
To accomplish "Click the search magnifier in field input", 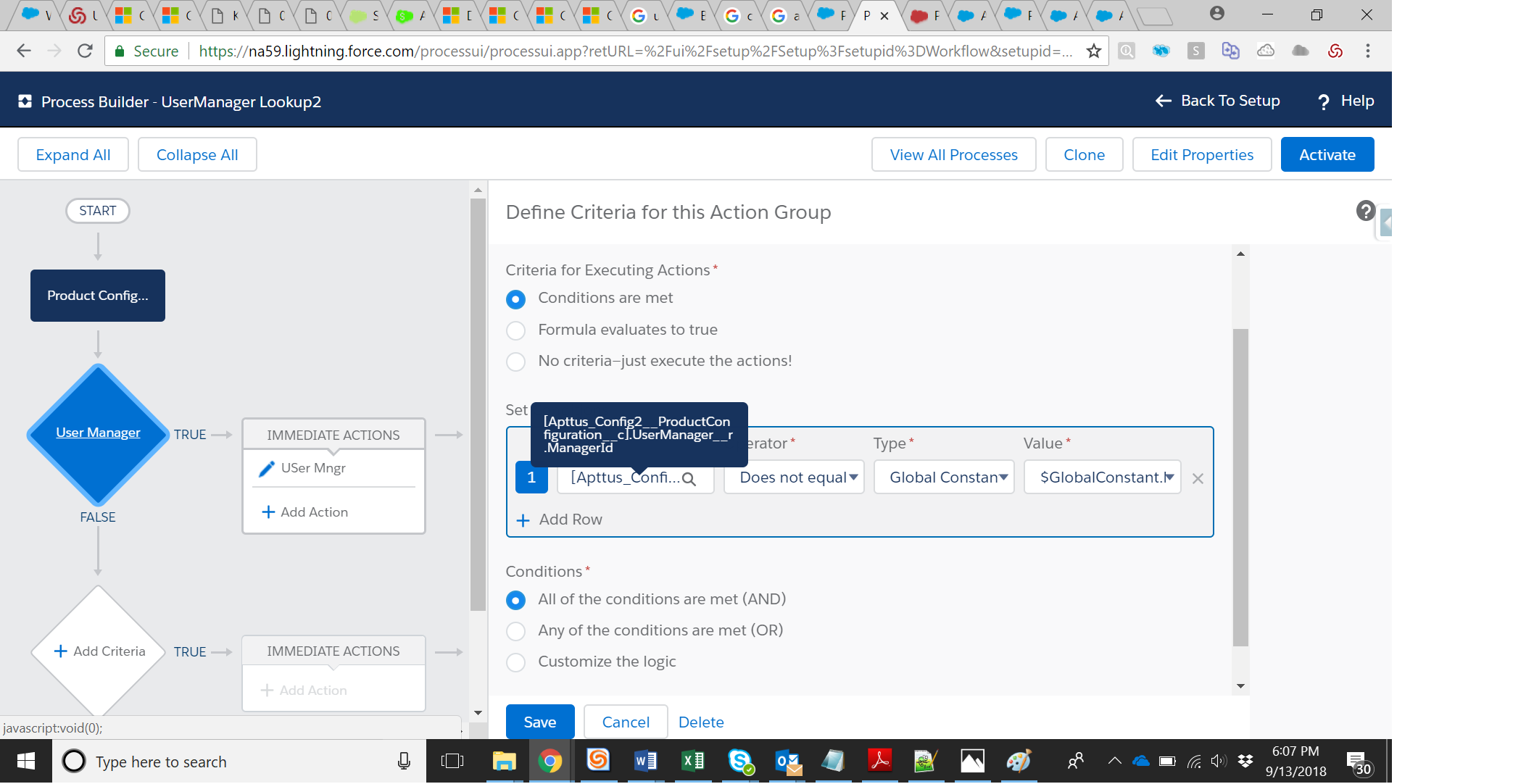I will pyautogui.click(x=689, y=479).
